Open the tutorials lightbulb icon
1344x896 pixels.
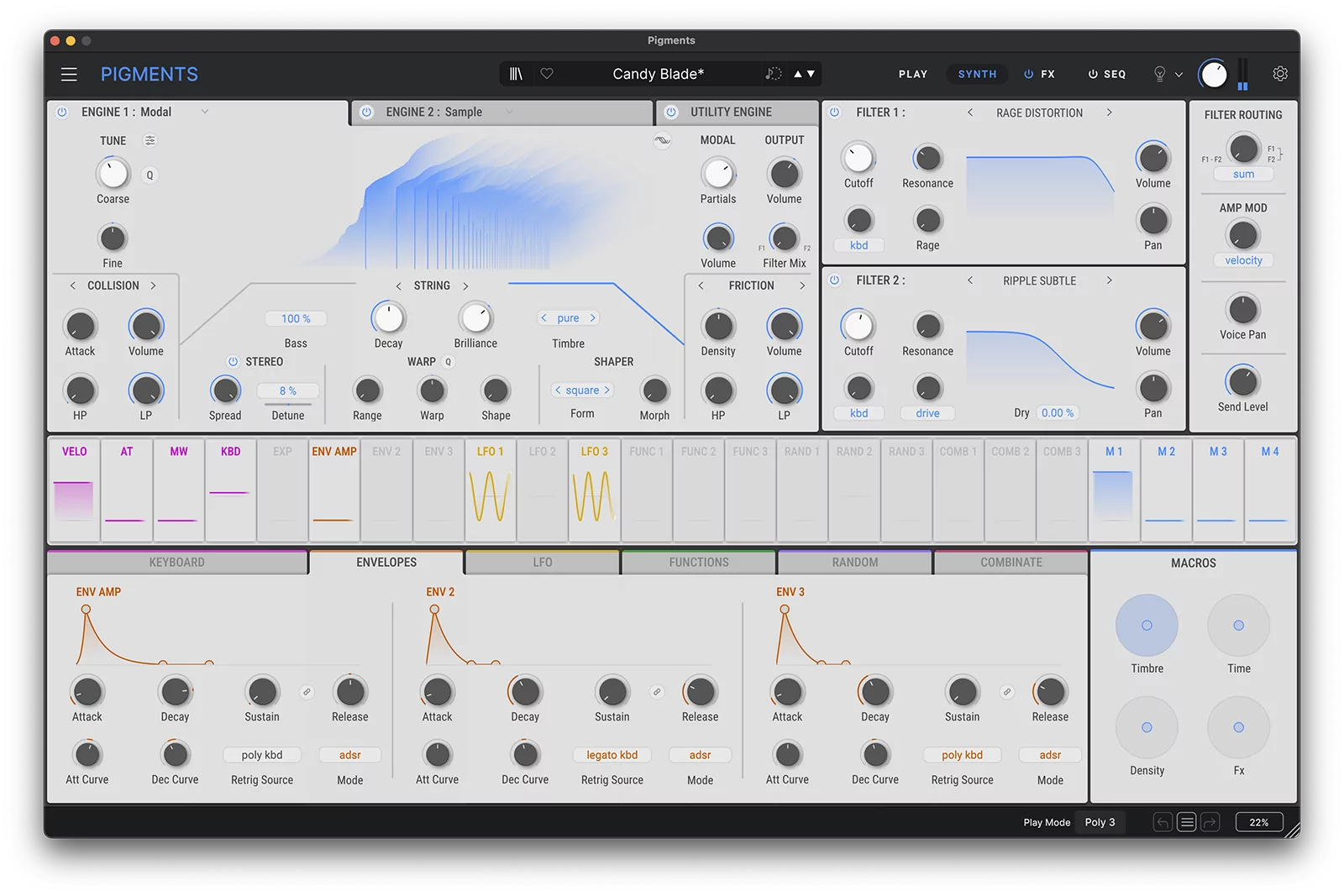click(x=1160, y=74)
